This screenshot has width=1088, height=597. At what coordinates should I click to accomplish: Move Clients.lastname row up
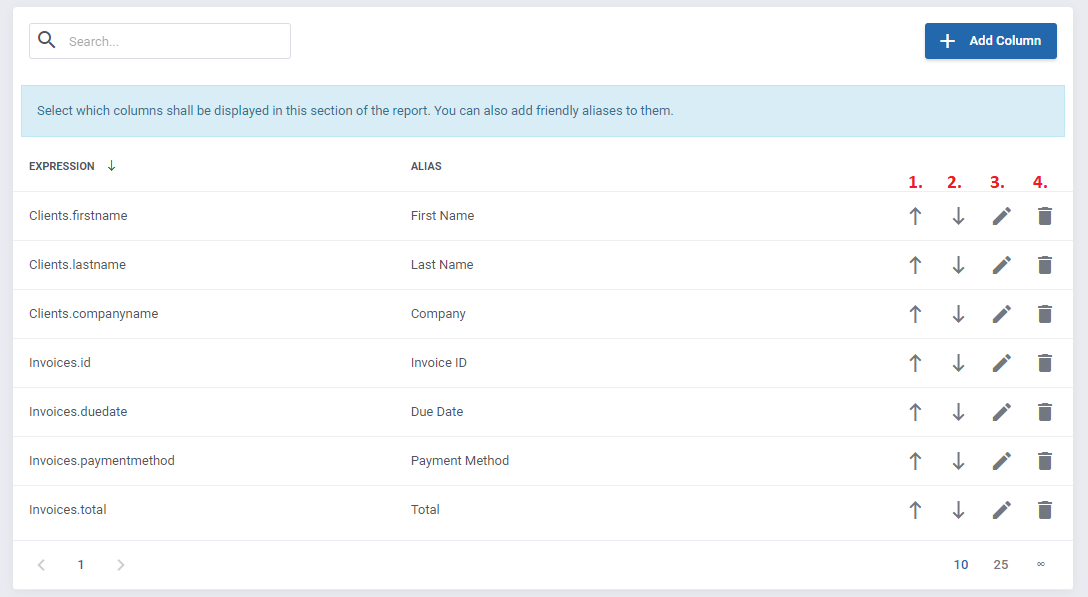915,265
